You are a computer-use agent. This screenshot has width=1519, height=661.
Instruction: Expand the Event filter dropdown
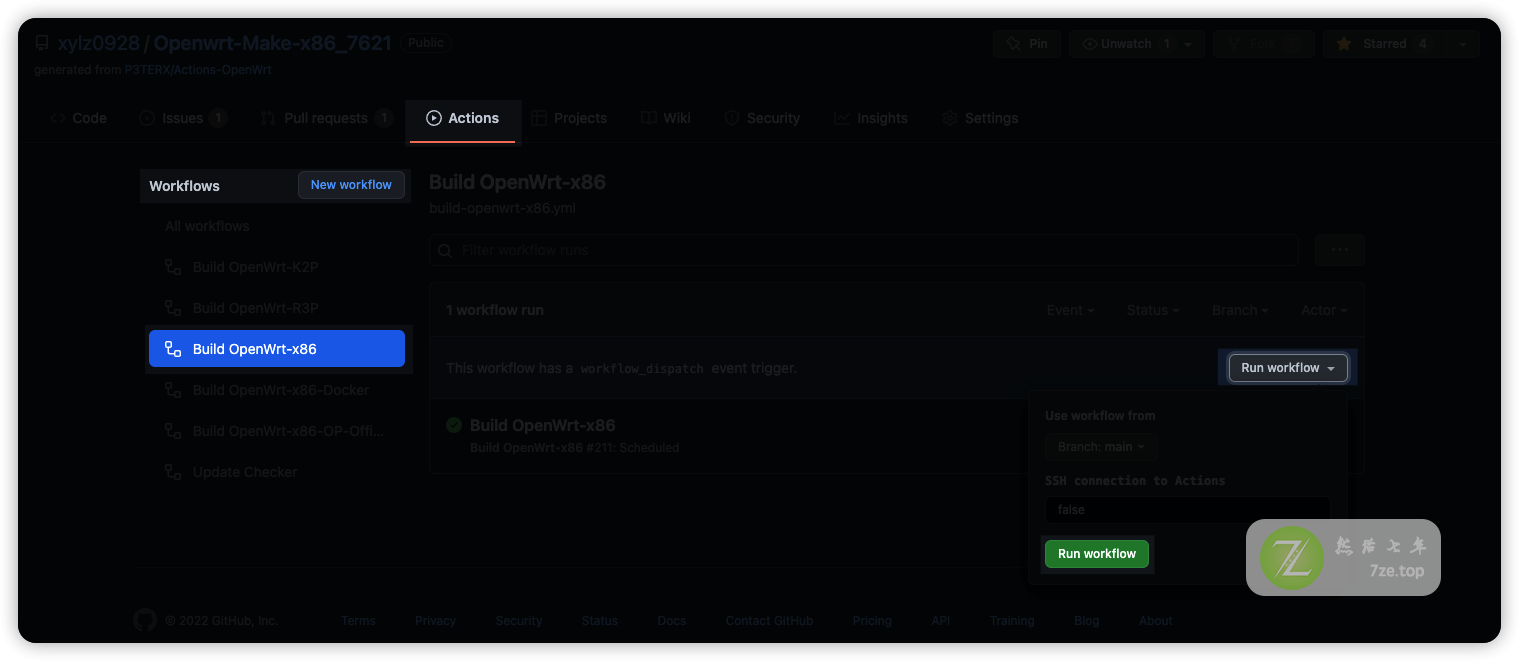1069,310
